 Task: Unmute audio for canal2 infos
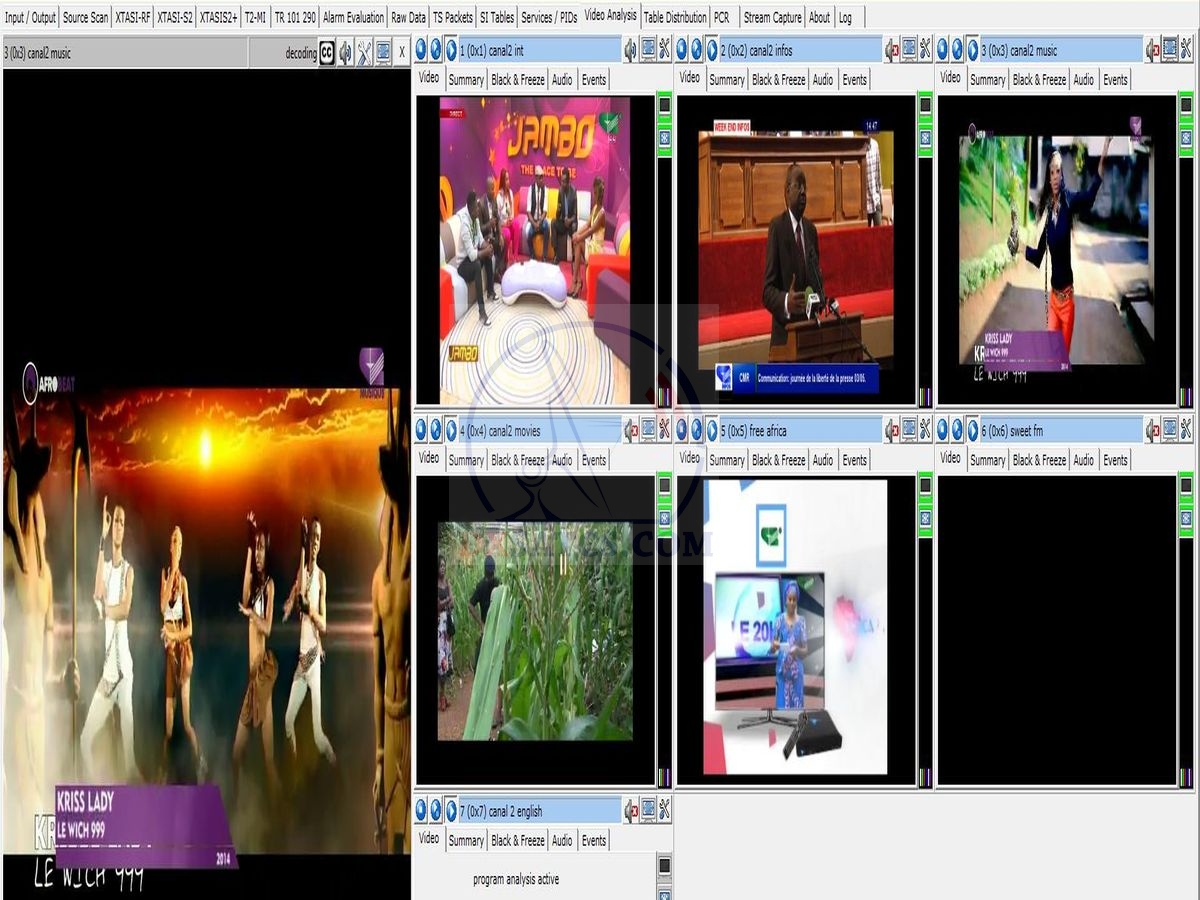[x=891, y=49]
